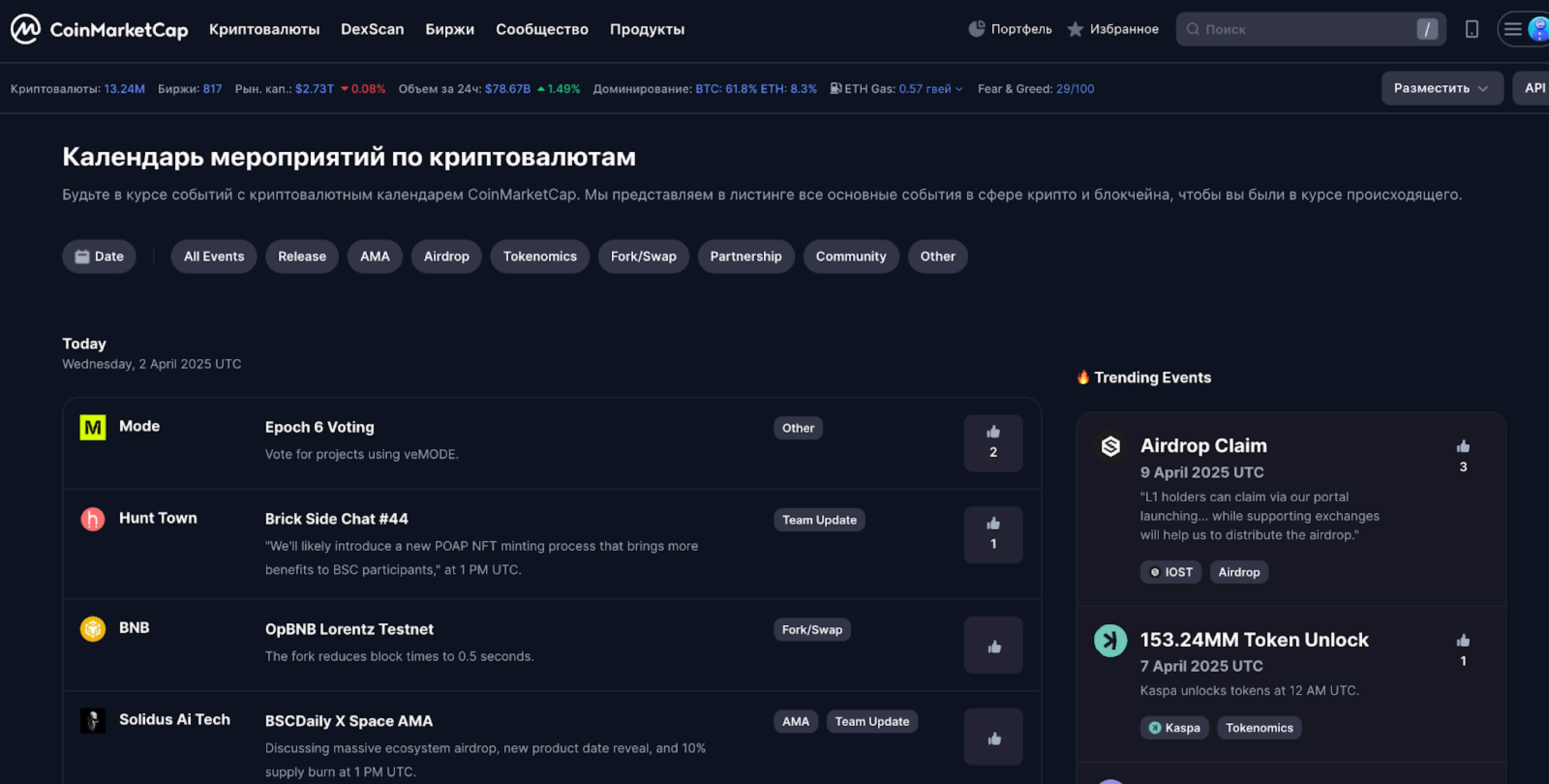Open the 153.24MM Token Unlock title
Image resolution: width=1549 pixels, height=784 pixels.
1254,640
